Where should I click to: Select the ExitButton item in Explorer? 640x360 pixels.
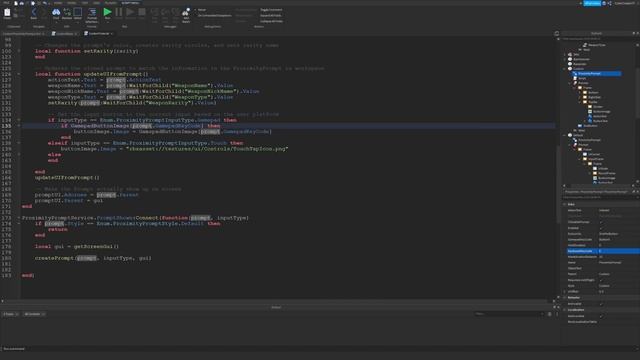pos(588,126)
